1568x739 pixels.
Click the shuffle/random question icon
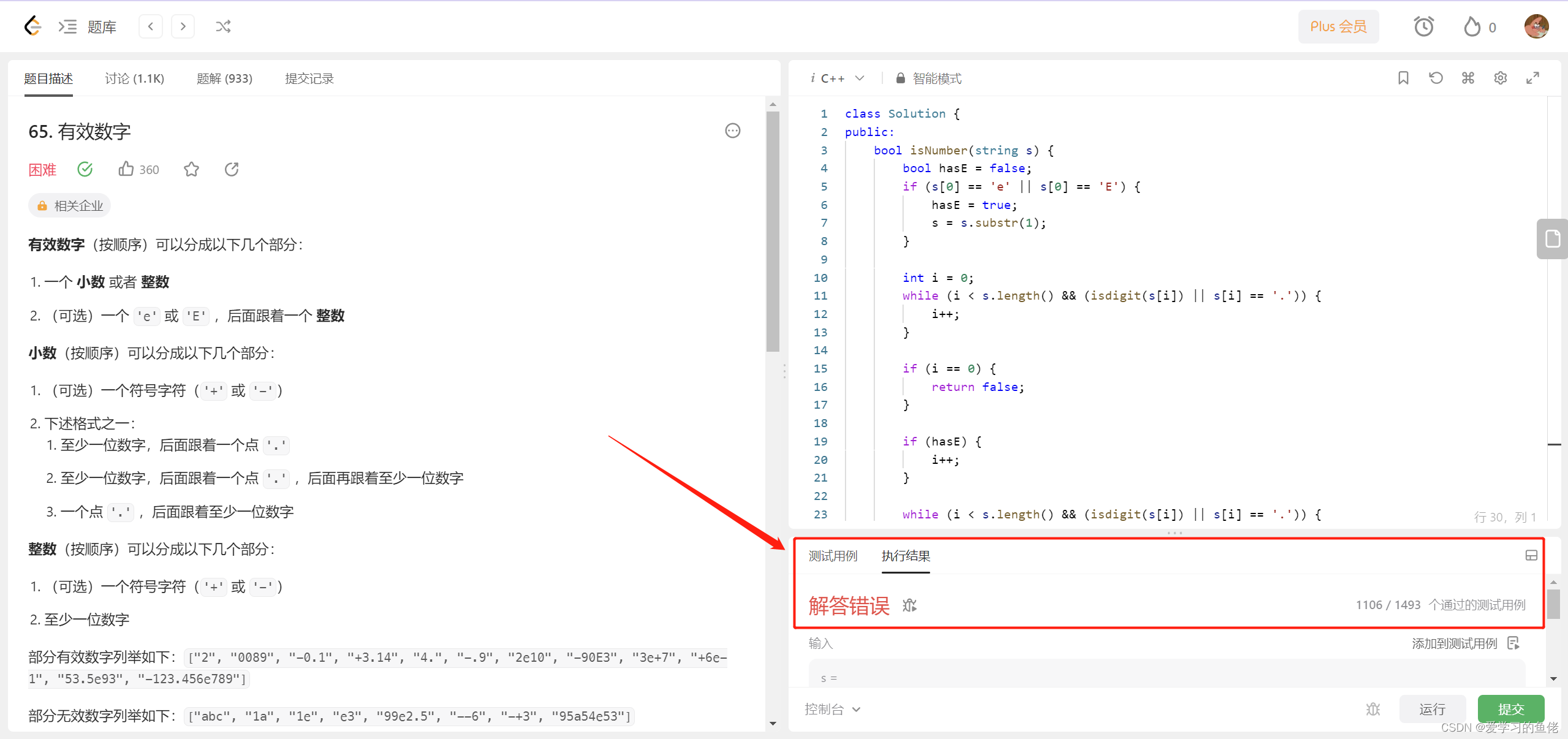[224, 27]
